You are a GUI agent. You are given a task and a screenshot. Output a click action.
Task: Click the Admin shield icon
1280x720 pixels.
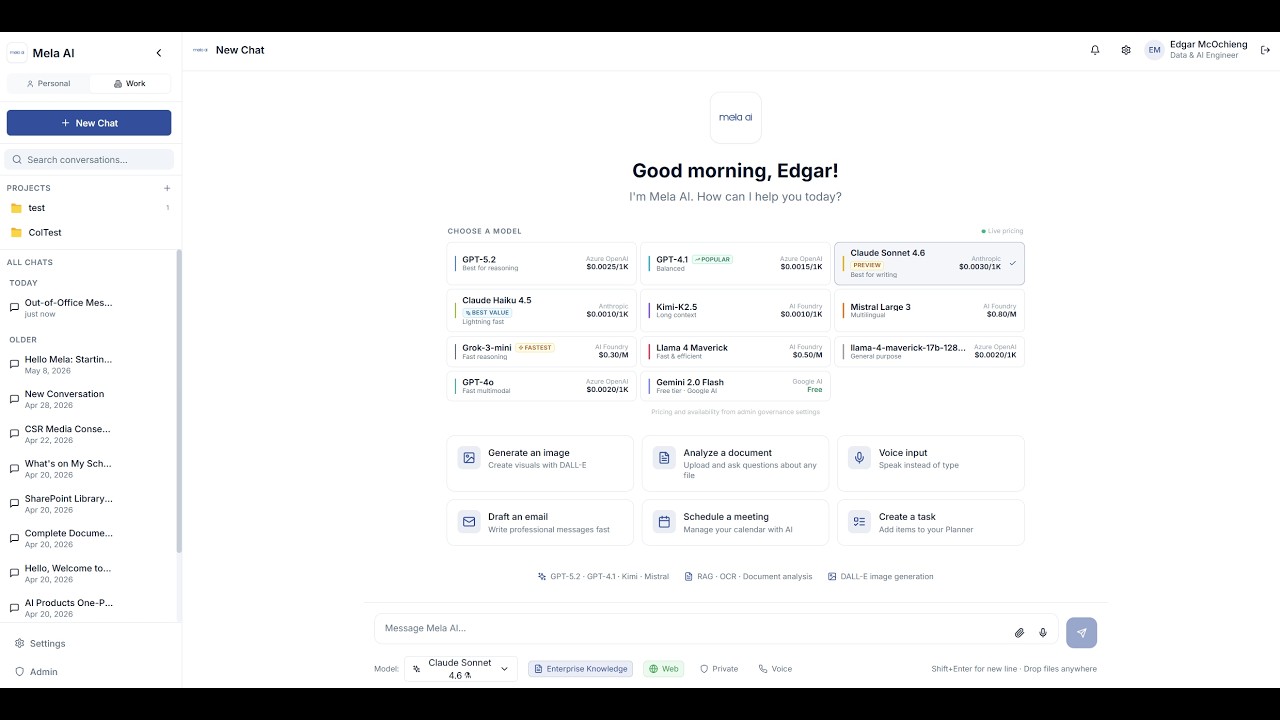click(x=19, y=672)
